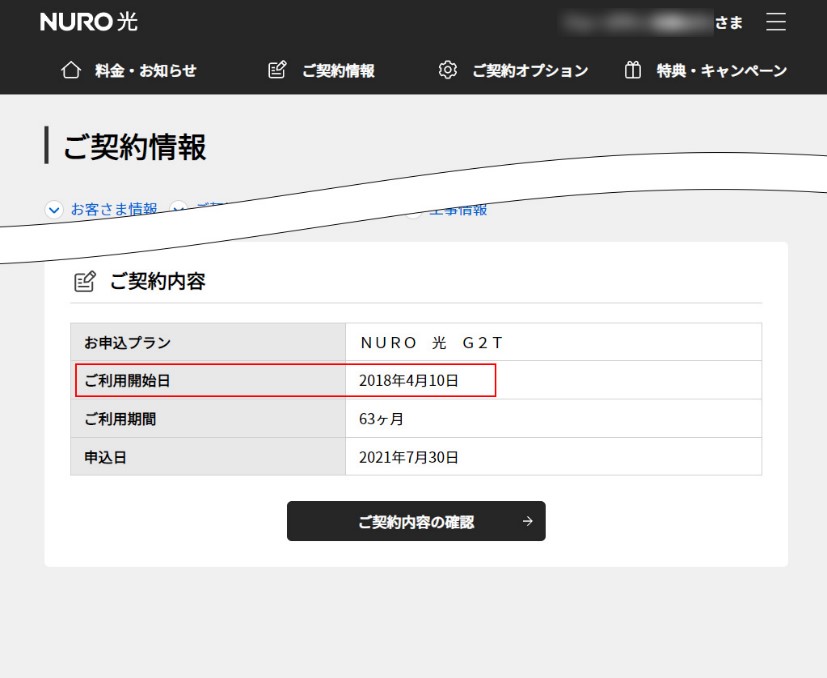Viewport: 827px width, 678px height.
Task: Click the NURO 光 G2T plan value
Action: point(431,342)
